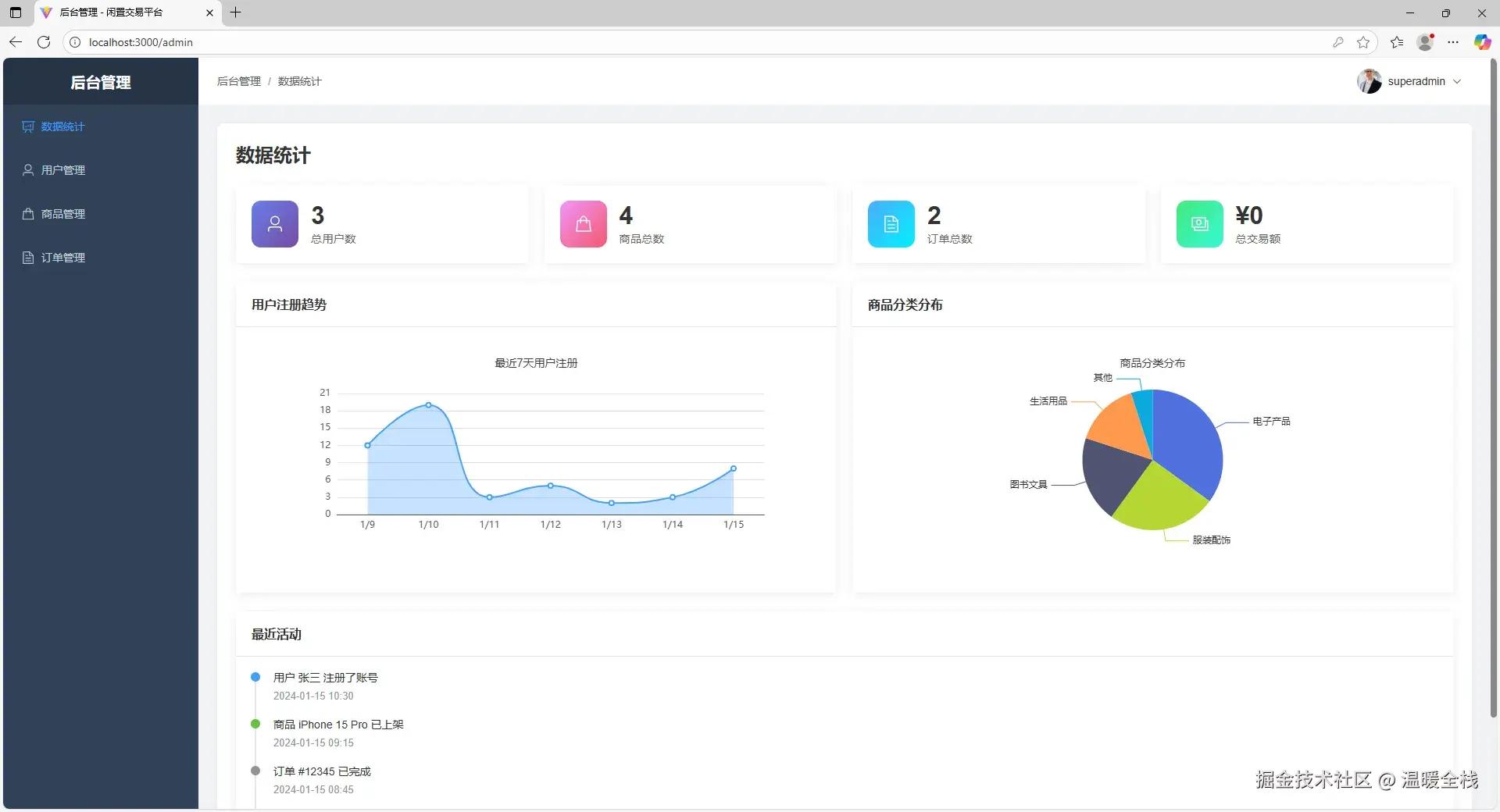The height and width of the screenshot is (812, 1500).
Task: Open the Copilot sidebar icon
Action: (1482, 42)
